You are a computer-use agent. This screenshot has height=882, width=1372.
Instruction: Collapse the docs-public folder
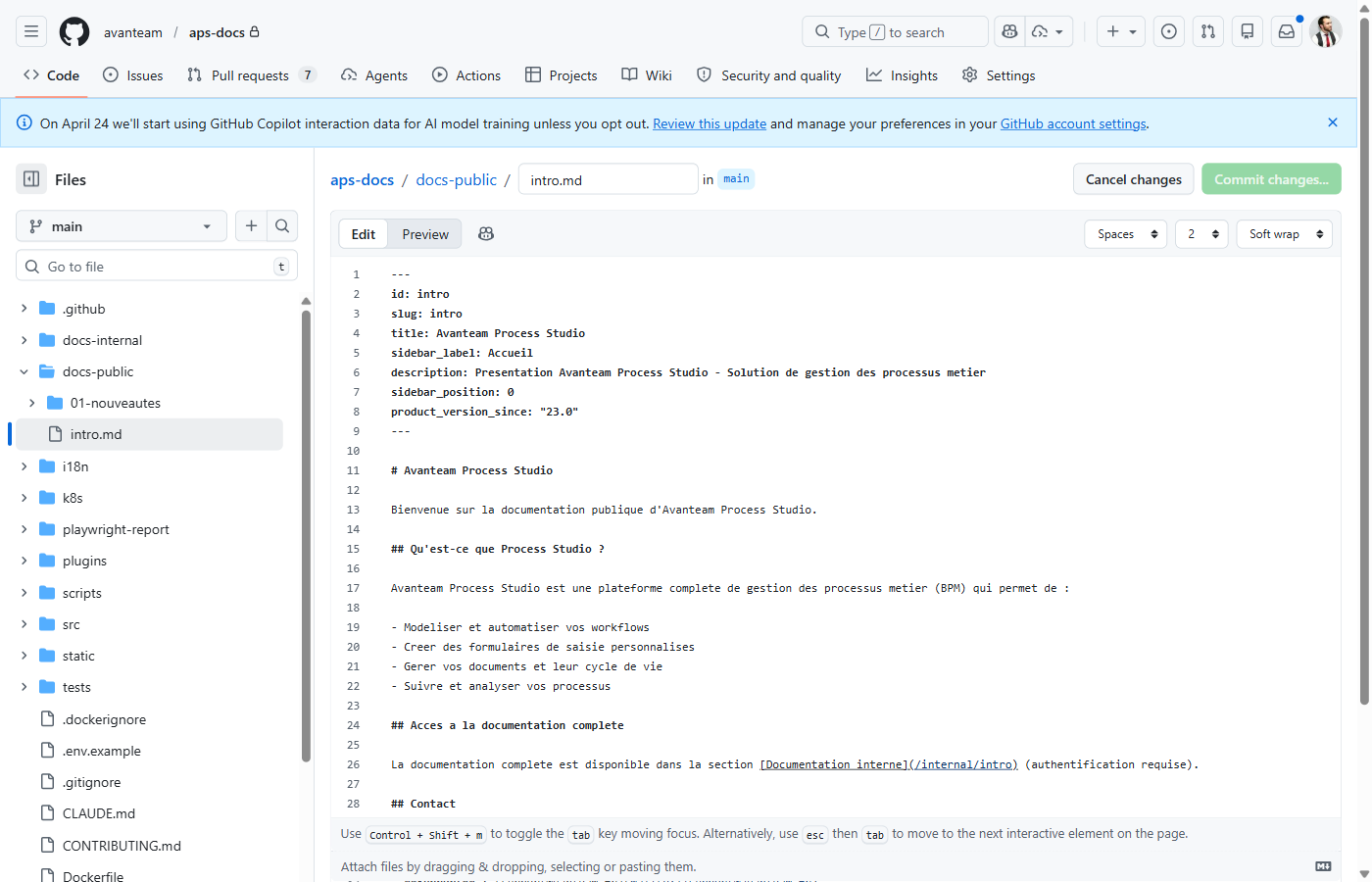[x=24, y=371]
